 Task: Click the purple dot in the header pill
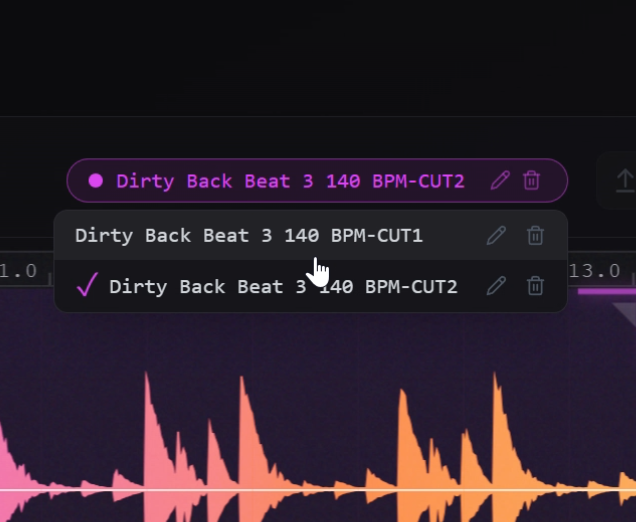point(96,181)
